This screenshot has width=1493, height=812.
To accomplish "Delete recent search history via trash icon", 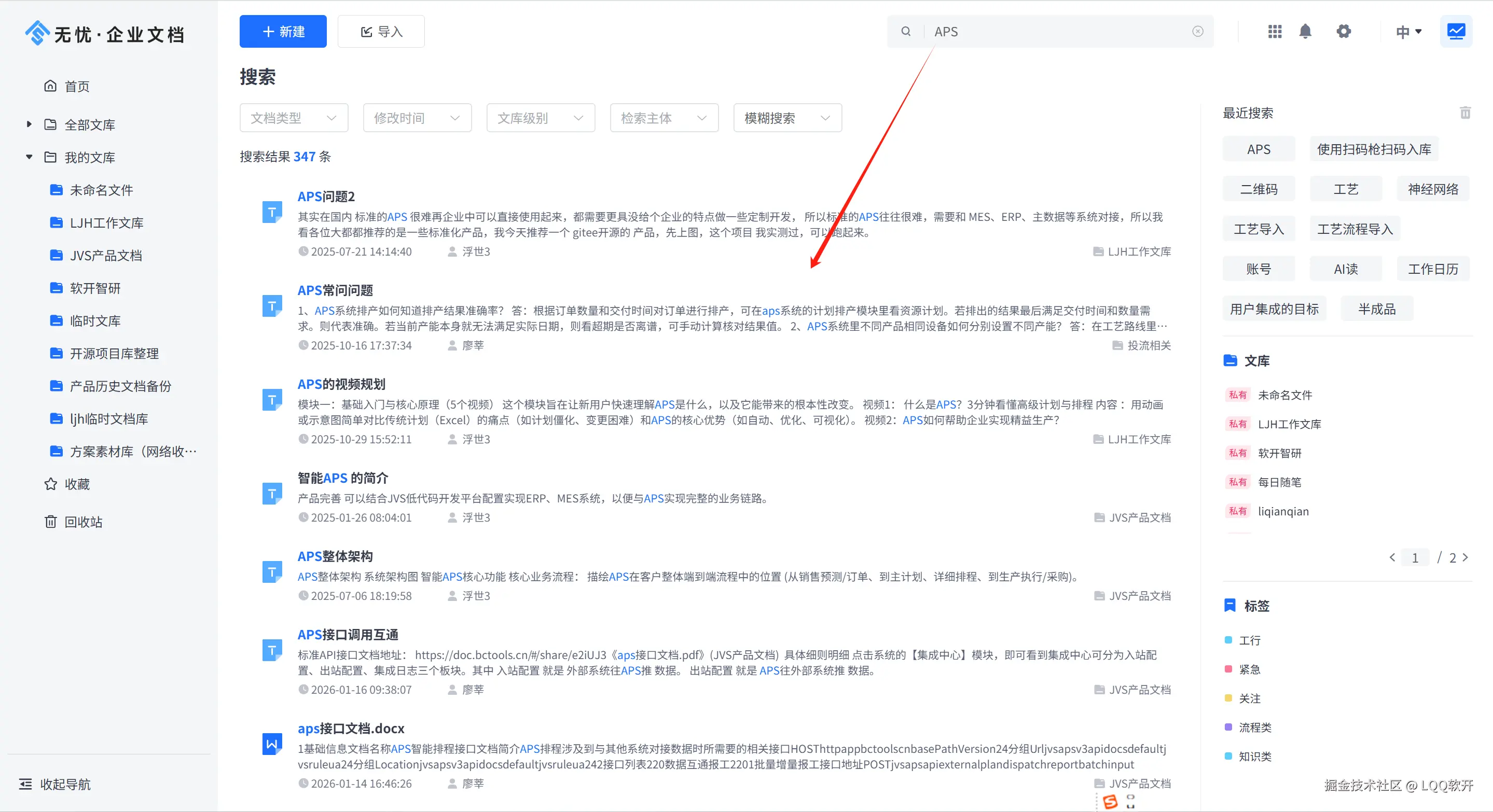I will (x=1464, y=113).
